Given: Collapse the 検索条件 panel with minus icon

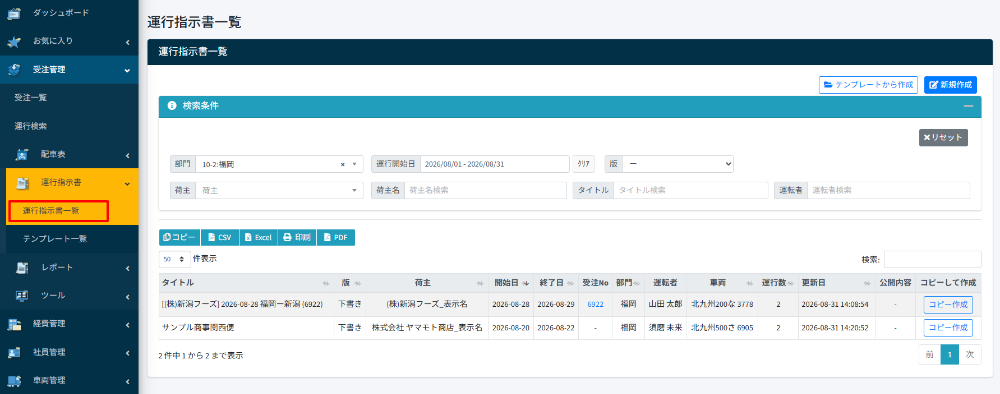Looking at the screenshot, I should 968,106.
